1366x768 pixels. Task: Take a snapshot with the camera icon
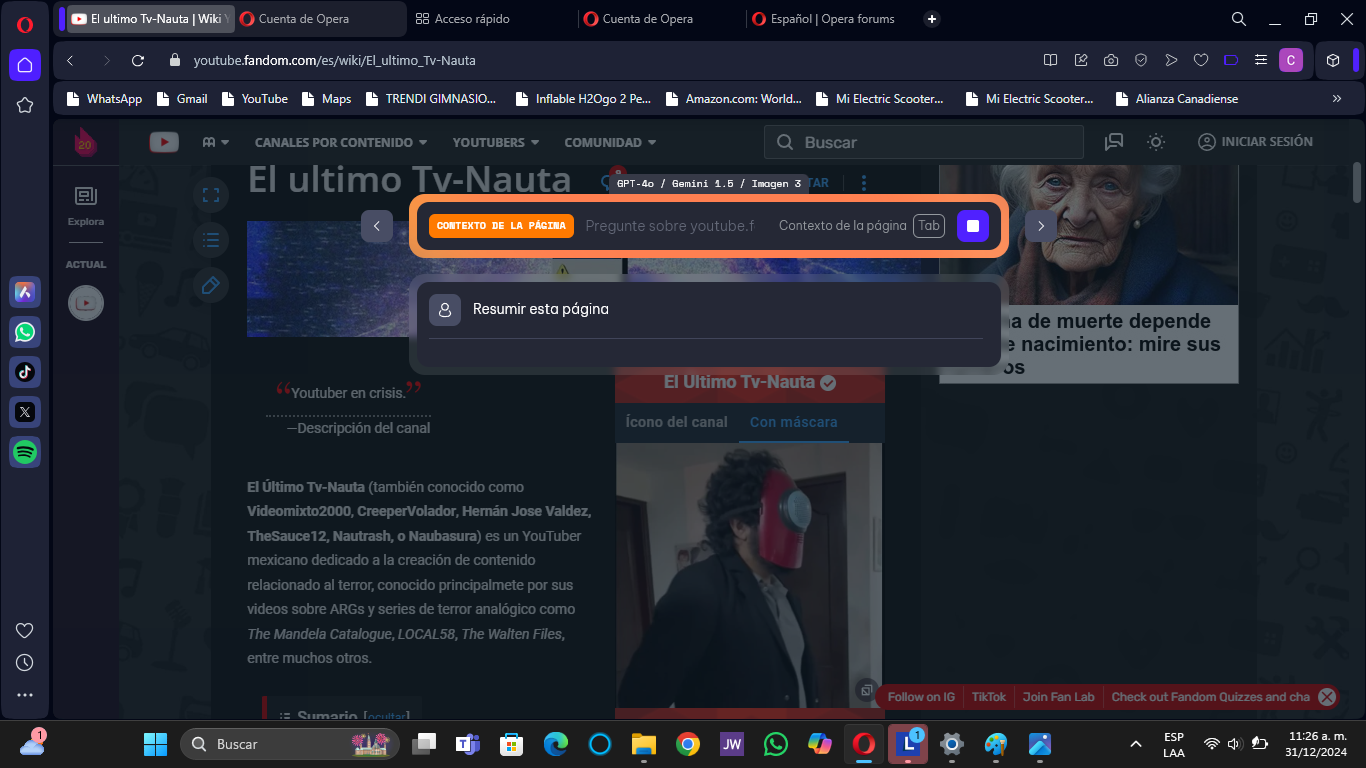[1111, 60]
